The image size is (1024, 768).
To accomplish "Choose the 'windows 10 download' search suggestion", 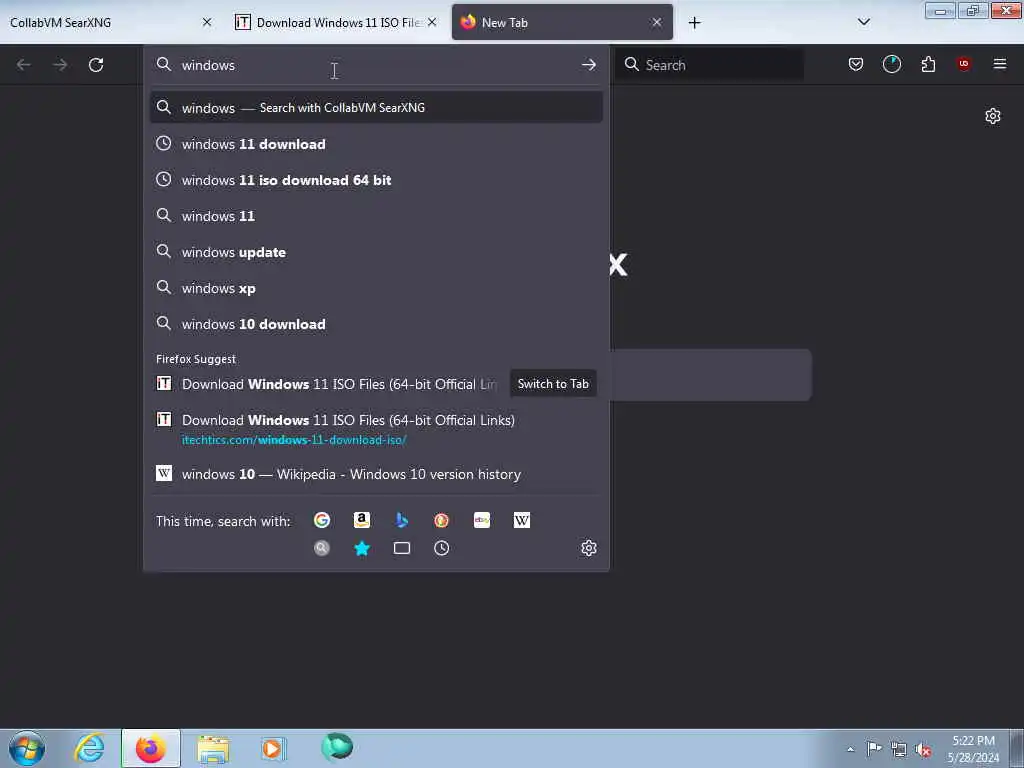I will pos(376,324).
